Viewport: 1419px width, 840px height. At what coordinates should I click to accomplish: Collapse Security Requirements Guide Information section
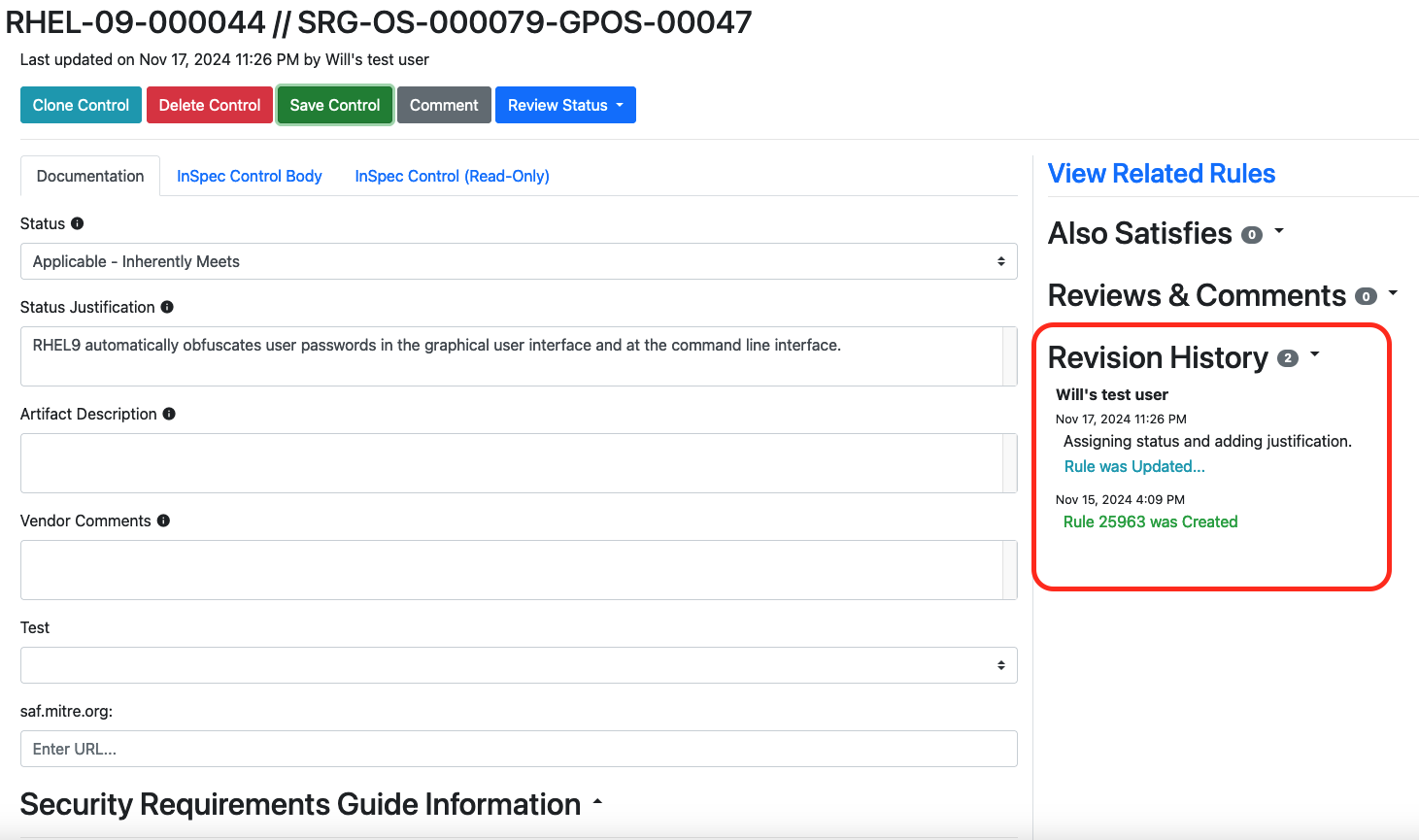pyautogui.click(x=597, y=802)
